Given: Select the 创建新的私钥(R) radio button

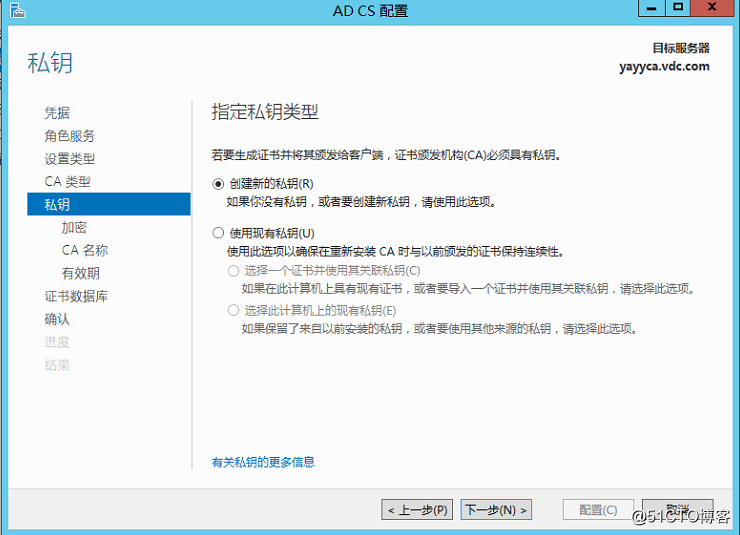Looking at the screenshot, I should 218,184.
